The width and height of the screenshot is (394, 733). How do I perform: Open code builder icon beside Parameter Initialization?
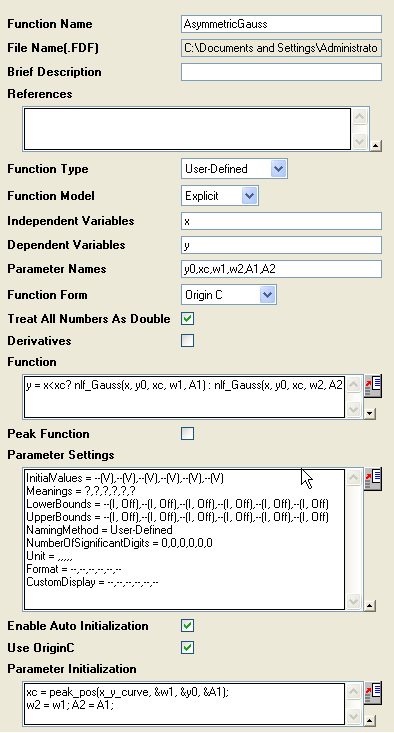click(x=373, y=693)
